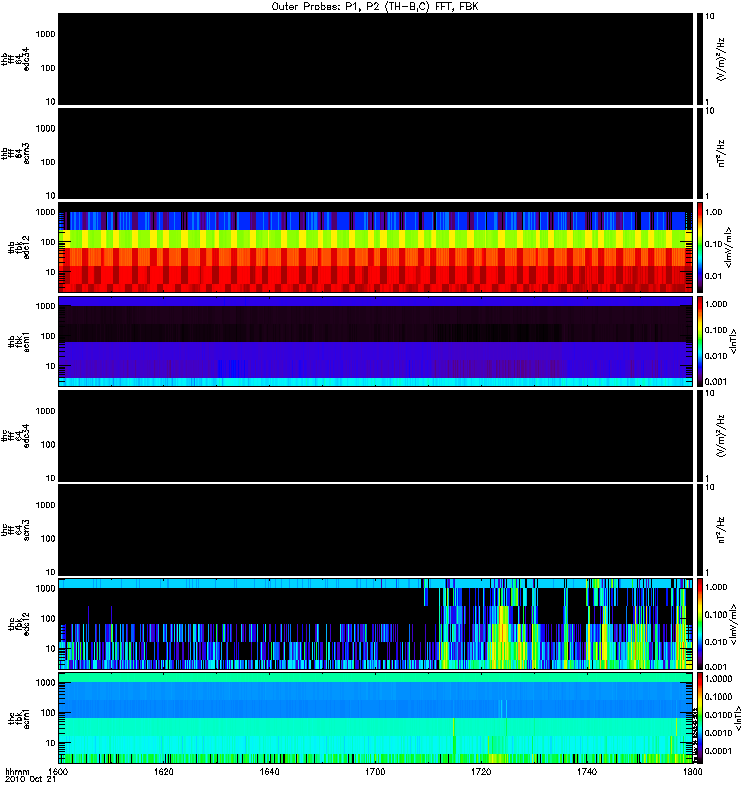Click the <|nT|> unit label of thb scm1
Viewport: 750px width, 800px height.
click(x=733, y=341)
